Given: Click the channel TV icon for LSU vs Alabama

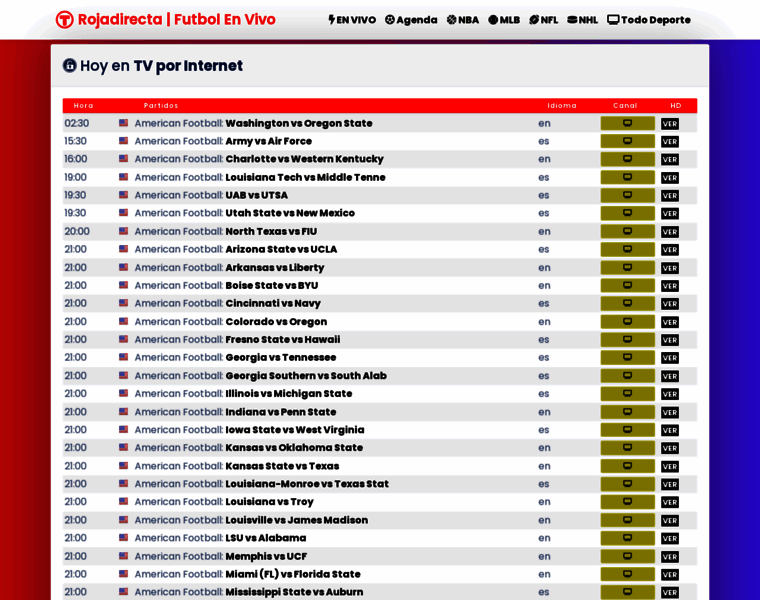Looking at the screenshot, I should click(x=627, y=538).
